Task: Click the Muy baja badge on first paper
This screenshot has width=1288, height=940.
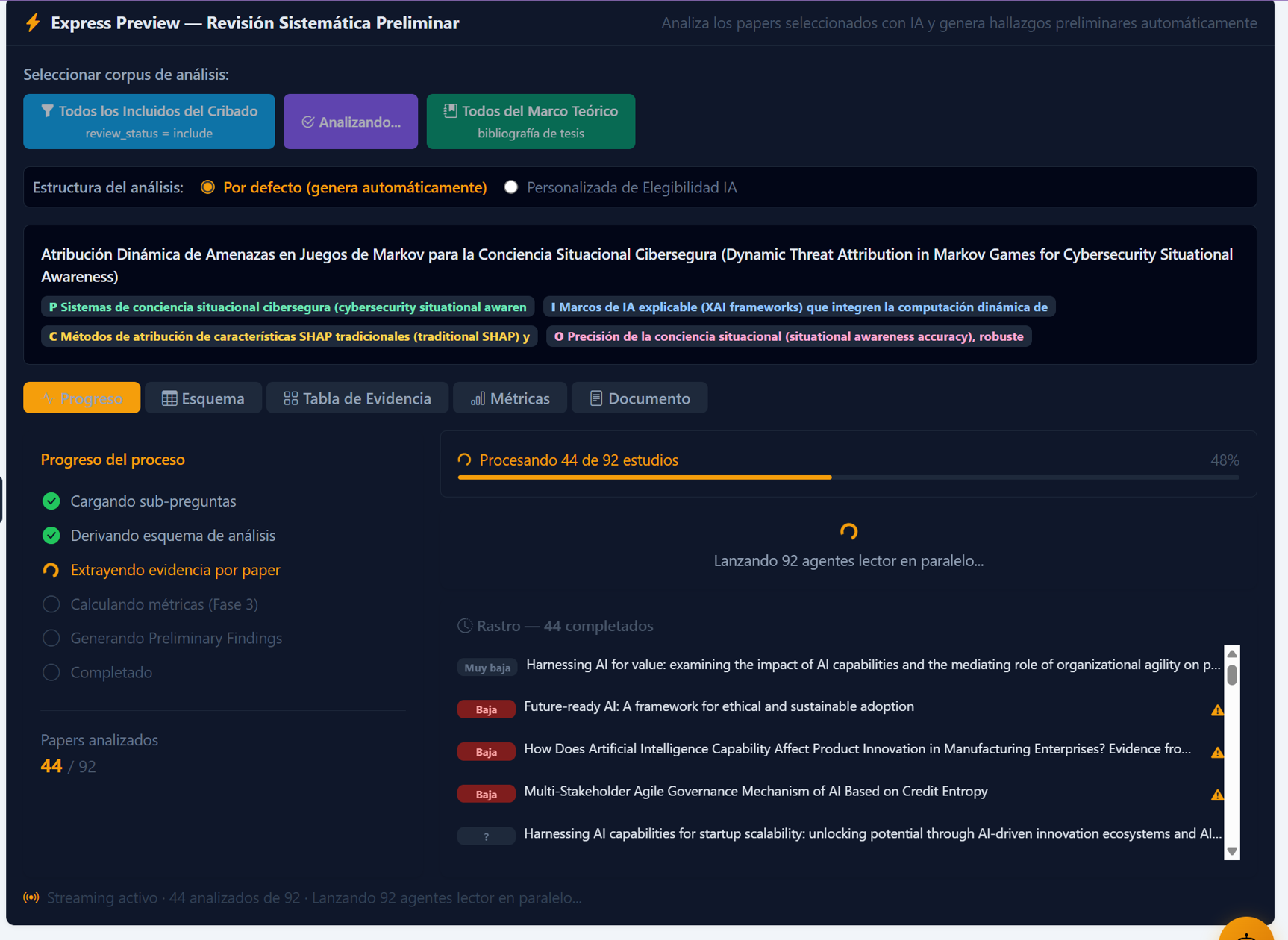Action: tap(487, 668)
